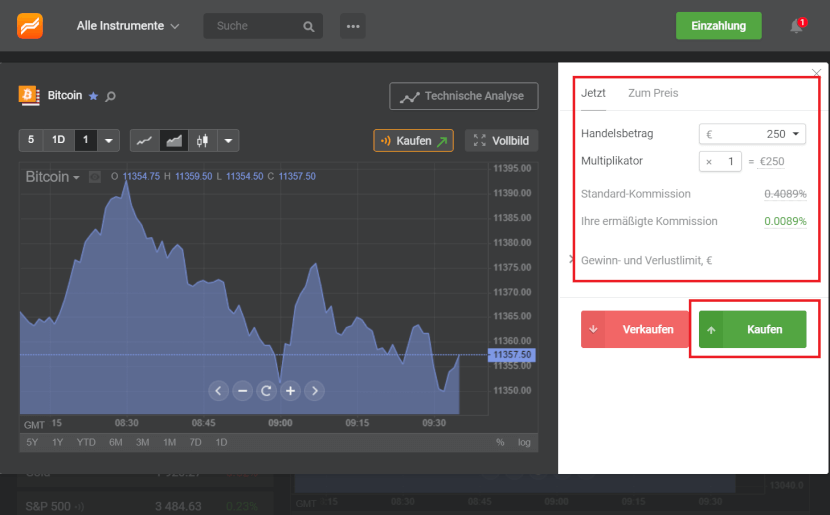Expand Gewinn- und Verlustlimit section

(646, 260)
